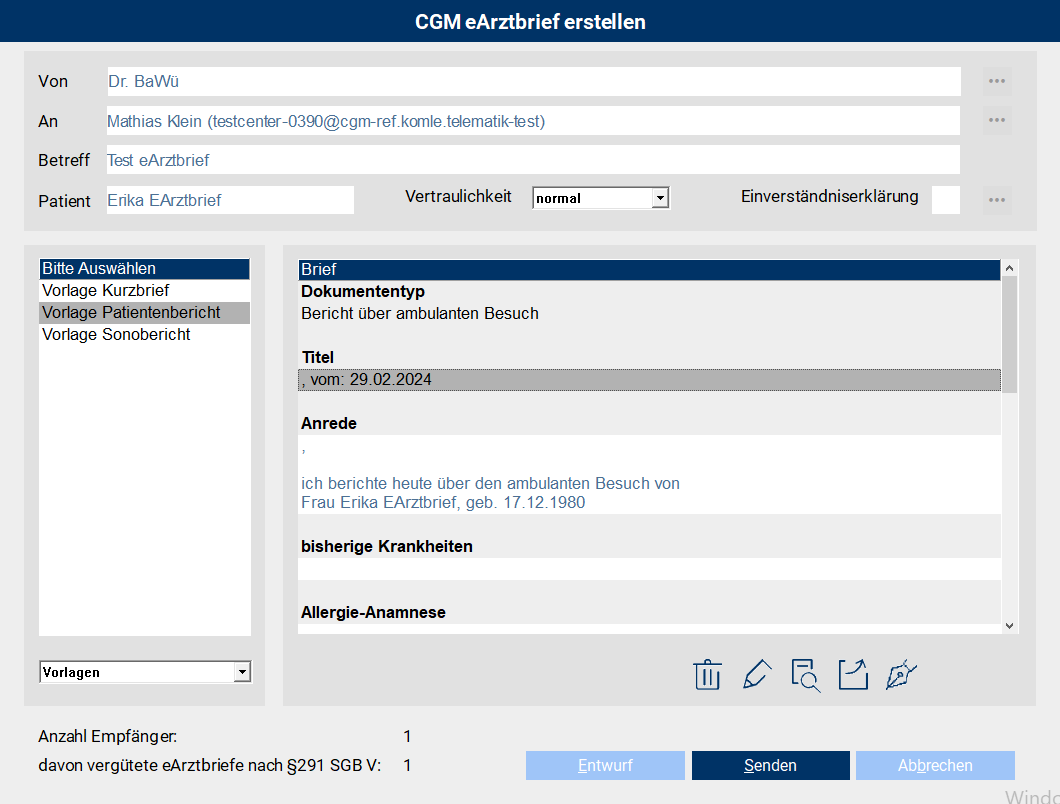This screenshot has height=804, width=1060.
Task: Click the scroll up arrow of letter panel
Action: pos(1009,268)
